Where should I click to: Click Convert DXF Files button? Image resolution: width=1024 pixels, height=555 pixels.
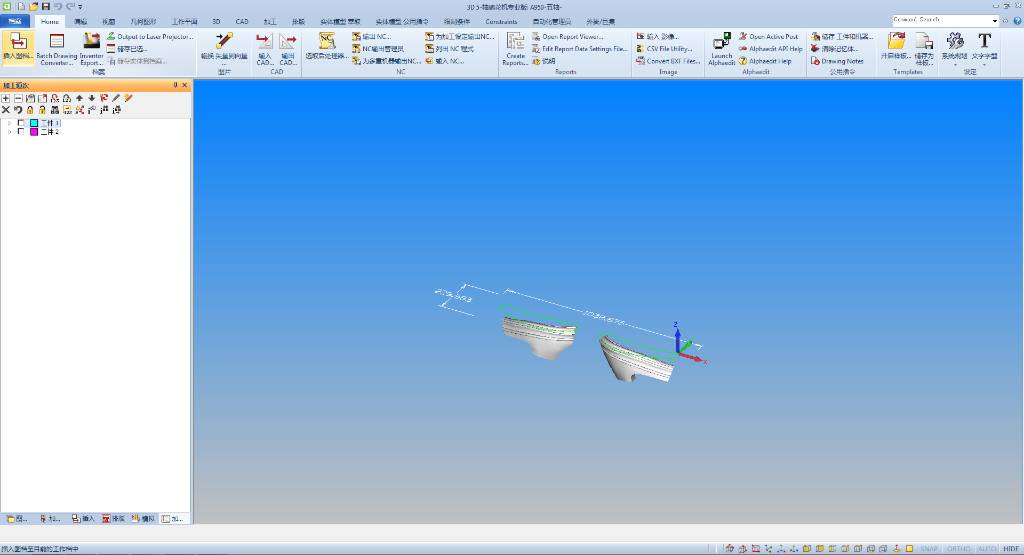(x=672, y=61)
